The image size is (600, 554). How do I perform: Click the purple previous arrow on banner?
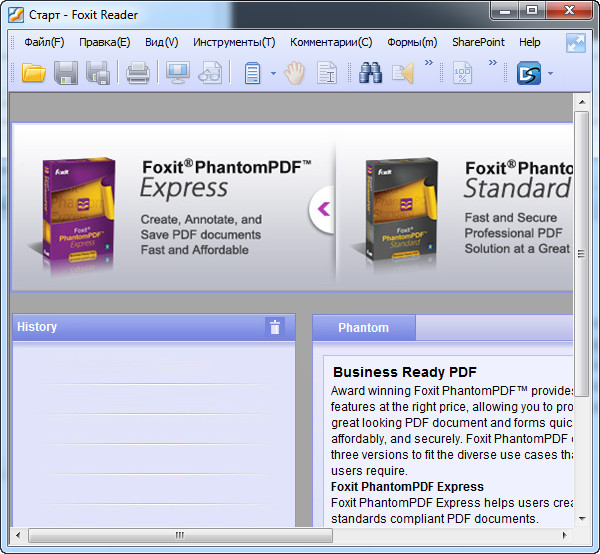[322, 208]
